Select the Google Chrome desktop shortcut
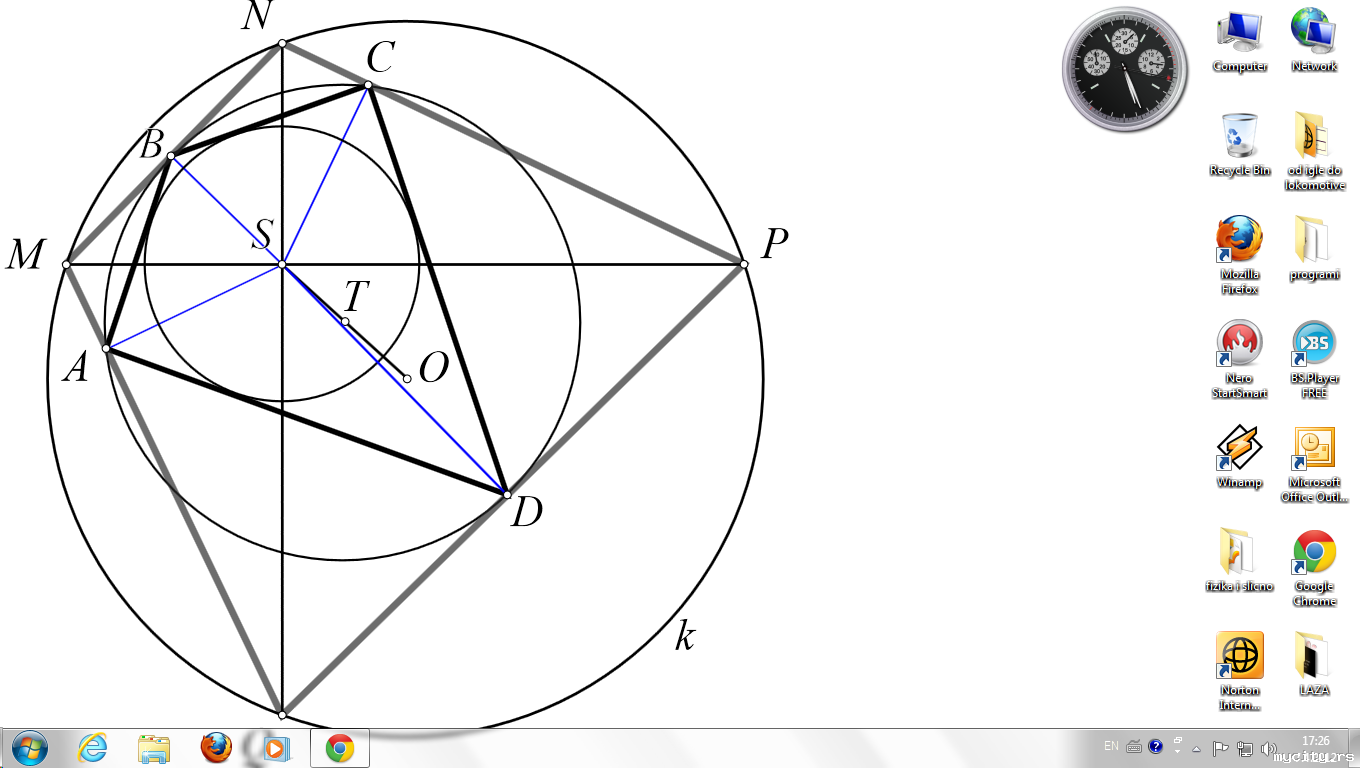 [x=1314, y=567]
